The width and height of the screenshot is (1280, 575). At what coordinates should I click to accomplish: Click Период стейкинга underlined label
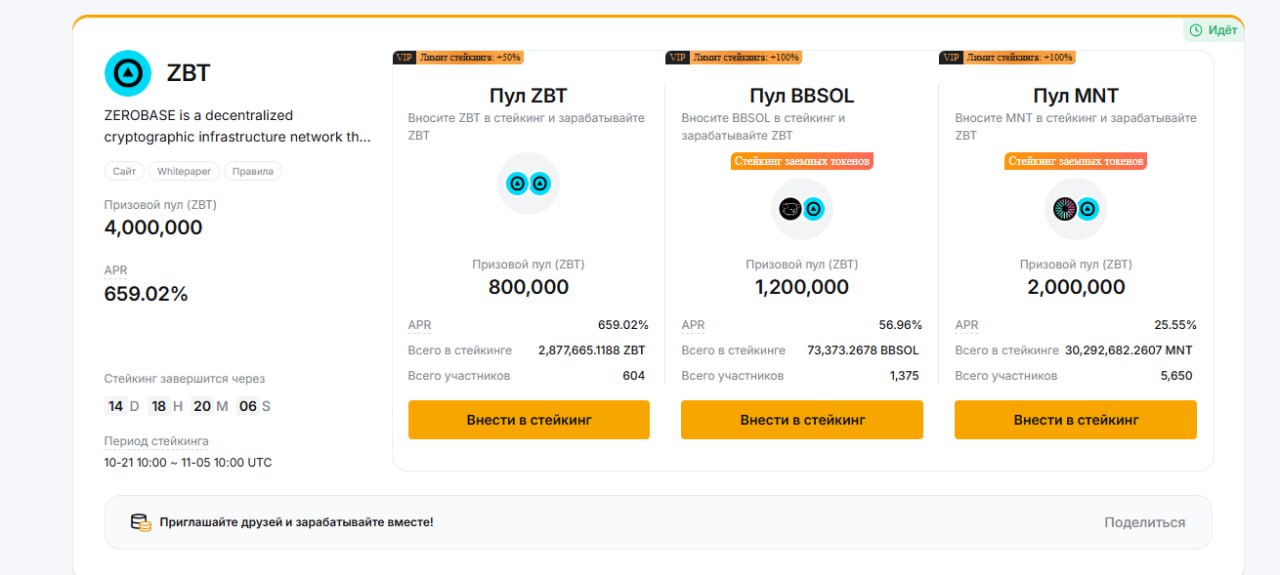tap(156, 441)
